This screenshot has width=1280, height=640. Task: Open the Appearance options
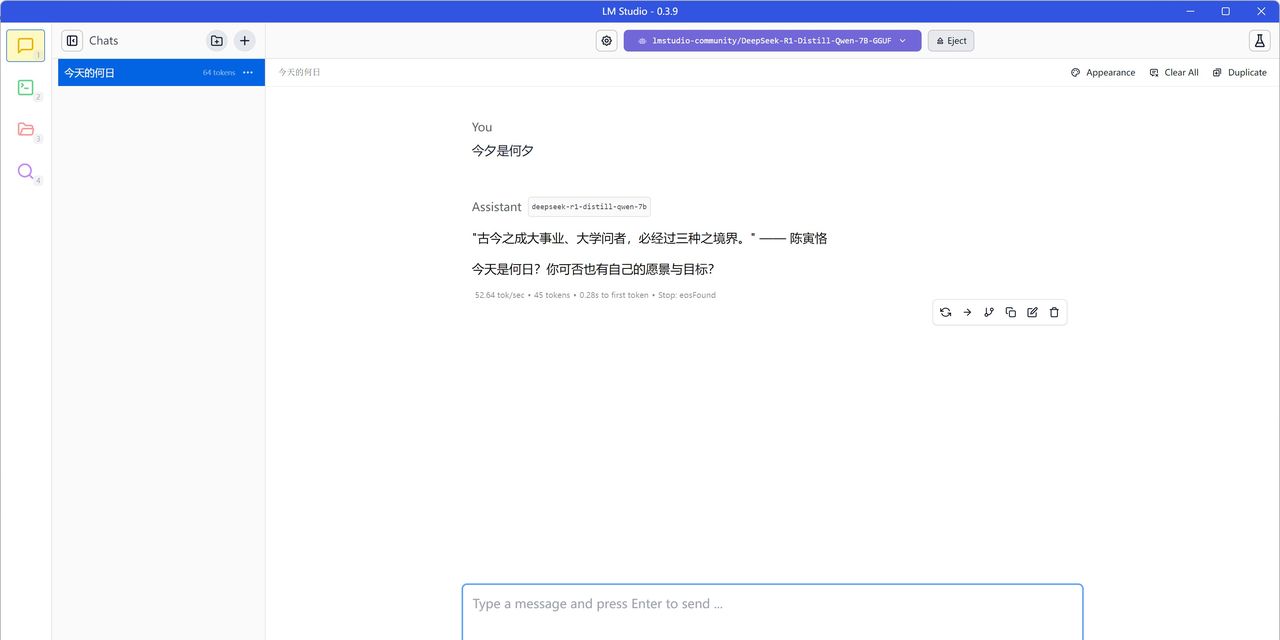[1103, 72]
